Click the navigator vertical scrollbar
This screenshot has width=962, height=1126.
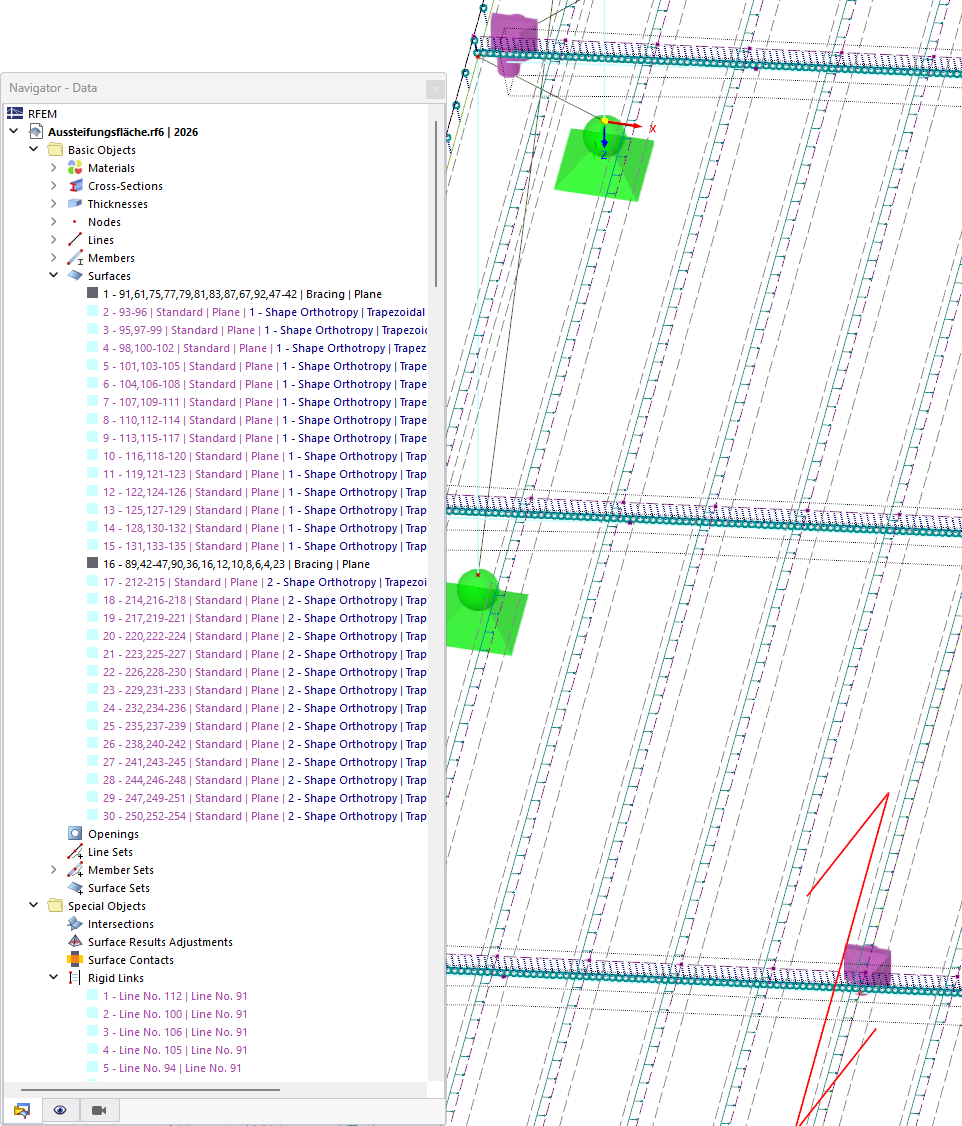(x=436, y=205)
